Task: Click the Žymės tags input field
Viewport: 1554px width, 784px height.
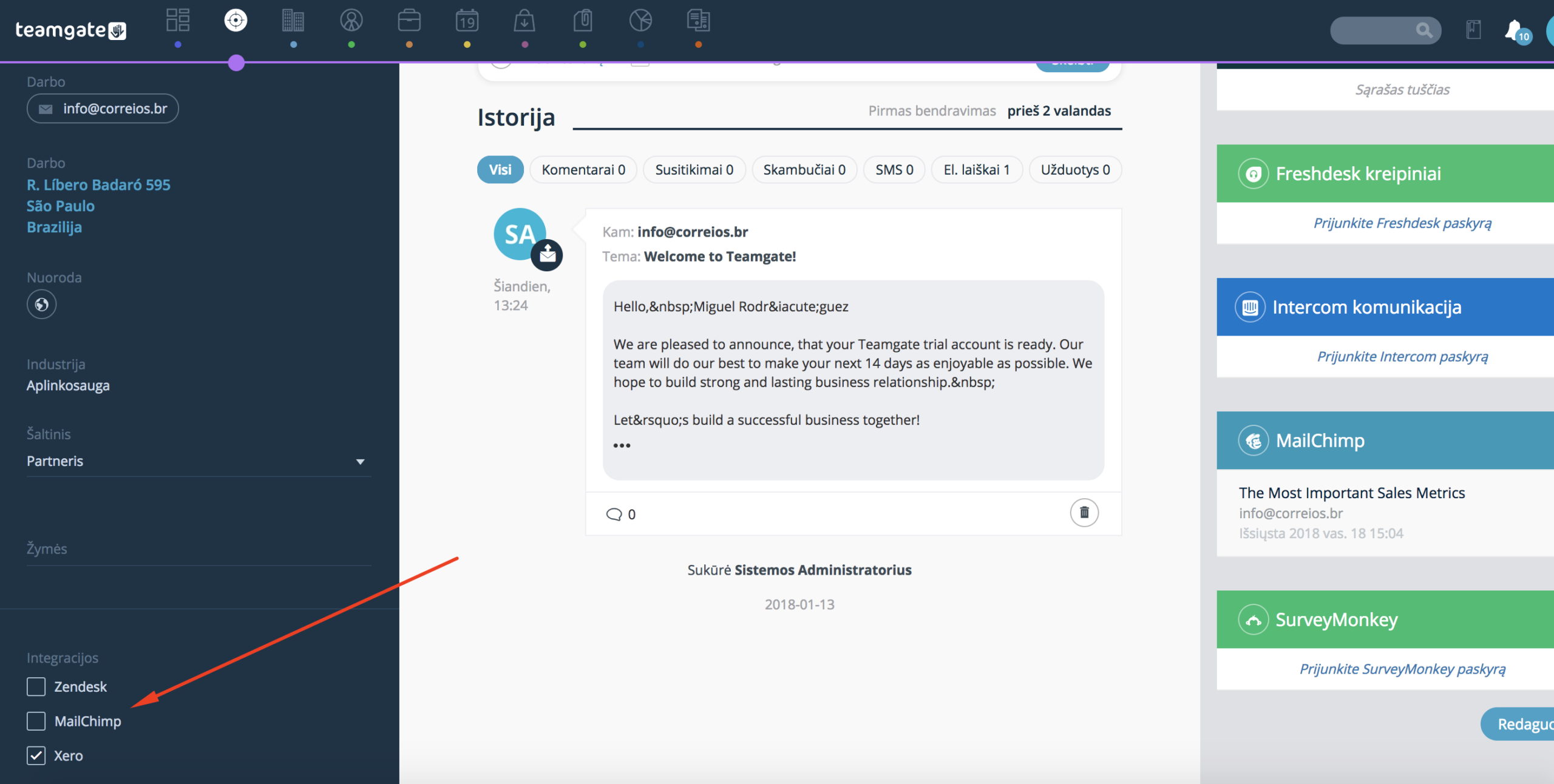Action: pyautogui.click(x=198, y=549)
